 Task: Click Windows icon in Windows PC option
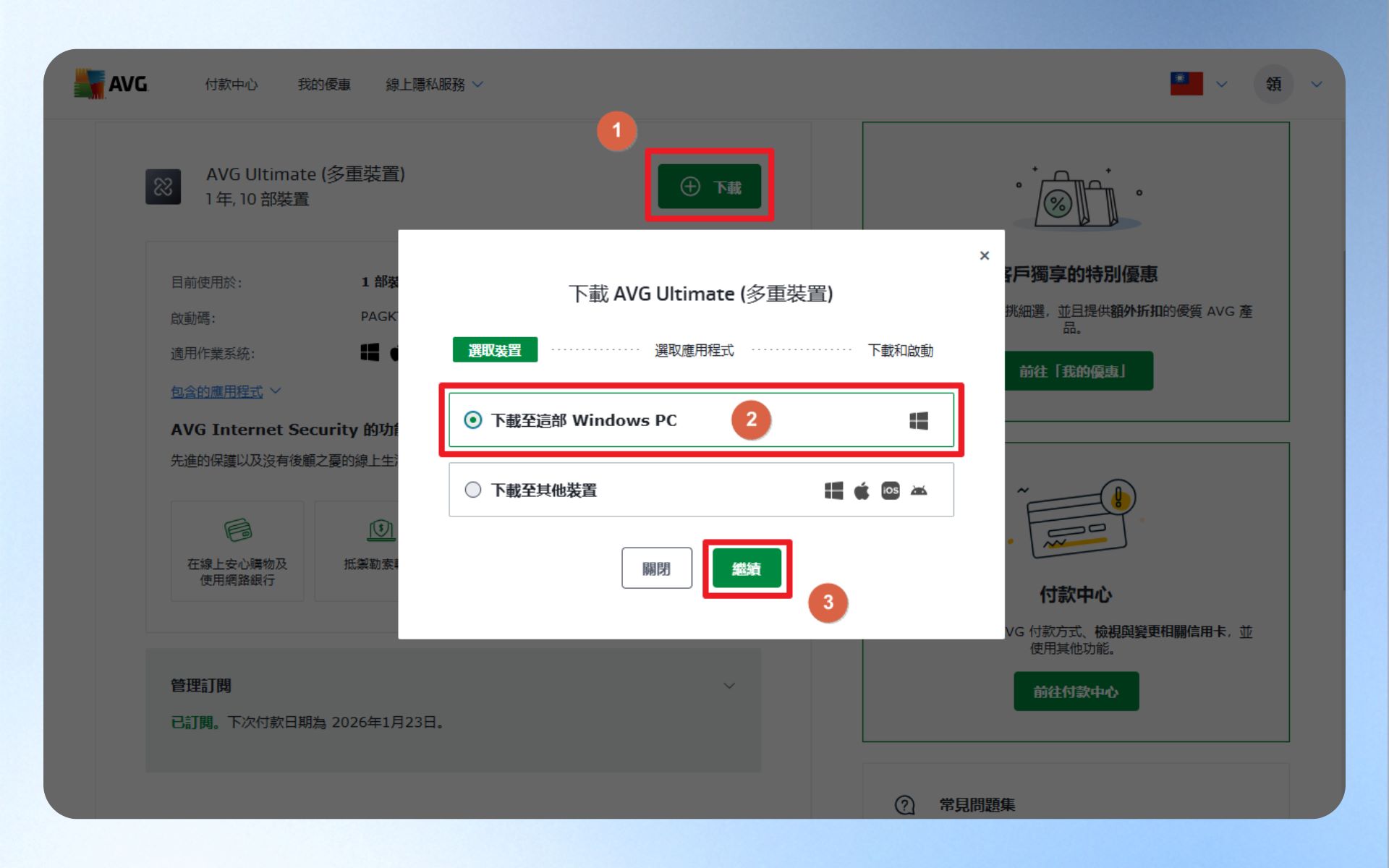pos(919,420)
